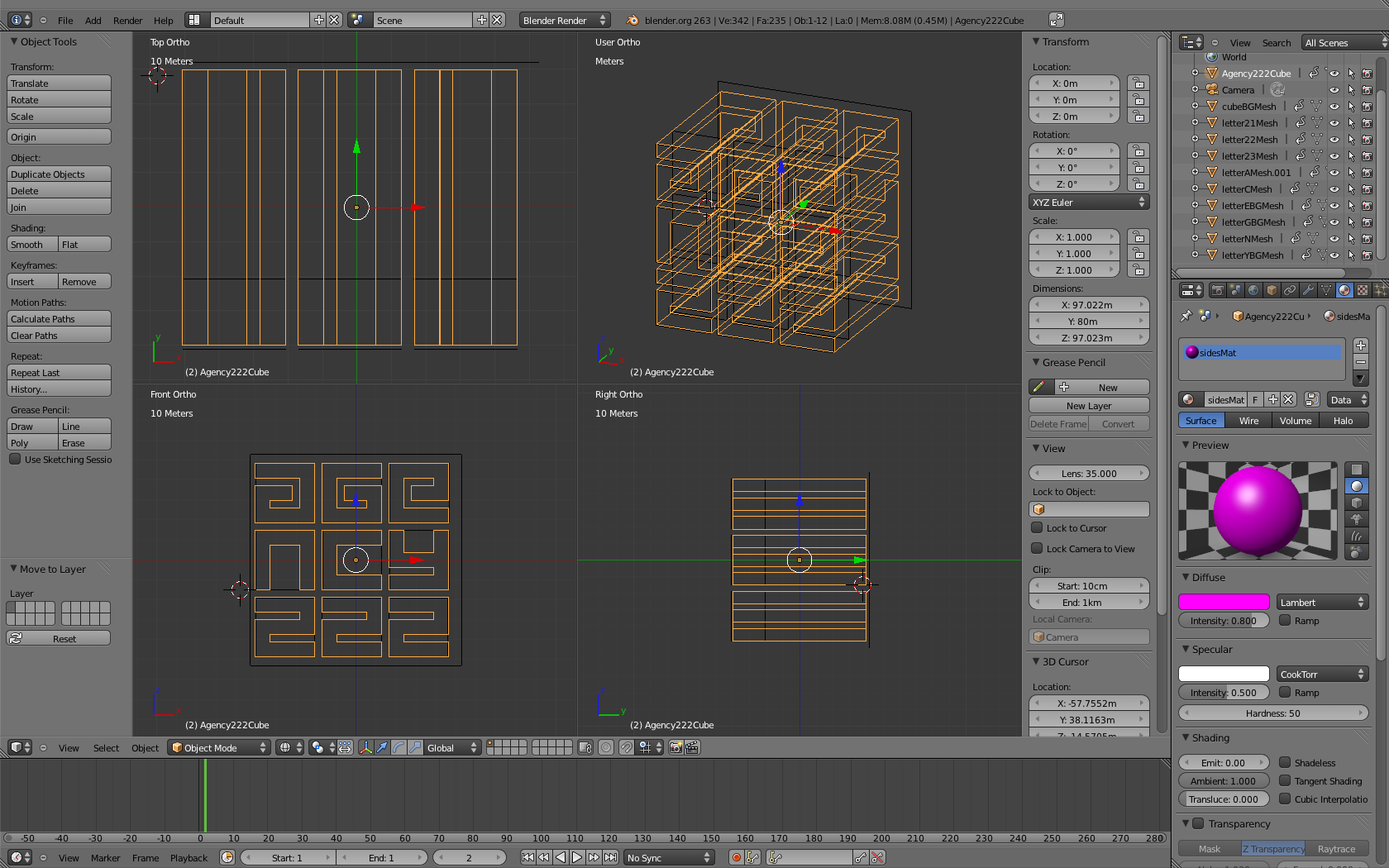Click Calculate Paths button
The height and width of the screenshot is (868, 1389).
click(x=59, y=319)
